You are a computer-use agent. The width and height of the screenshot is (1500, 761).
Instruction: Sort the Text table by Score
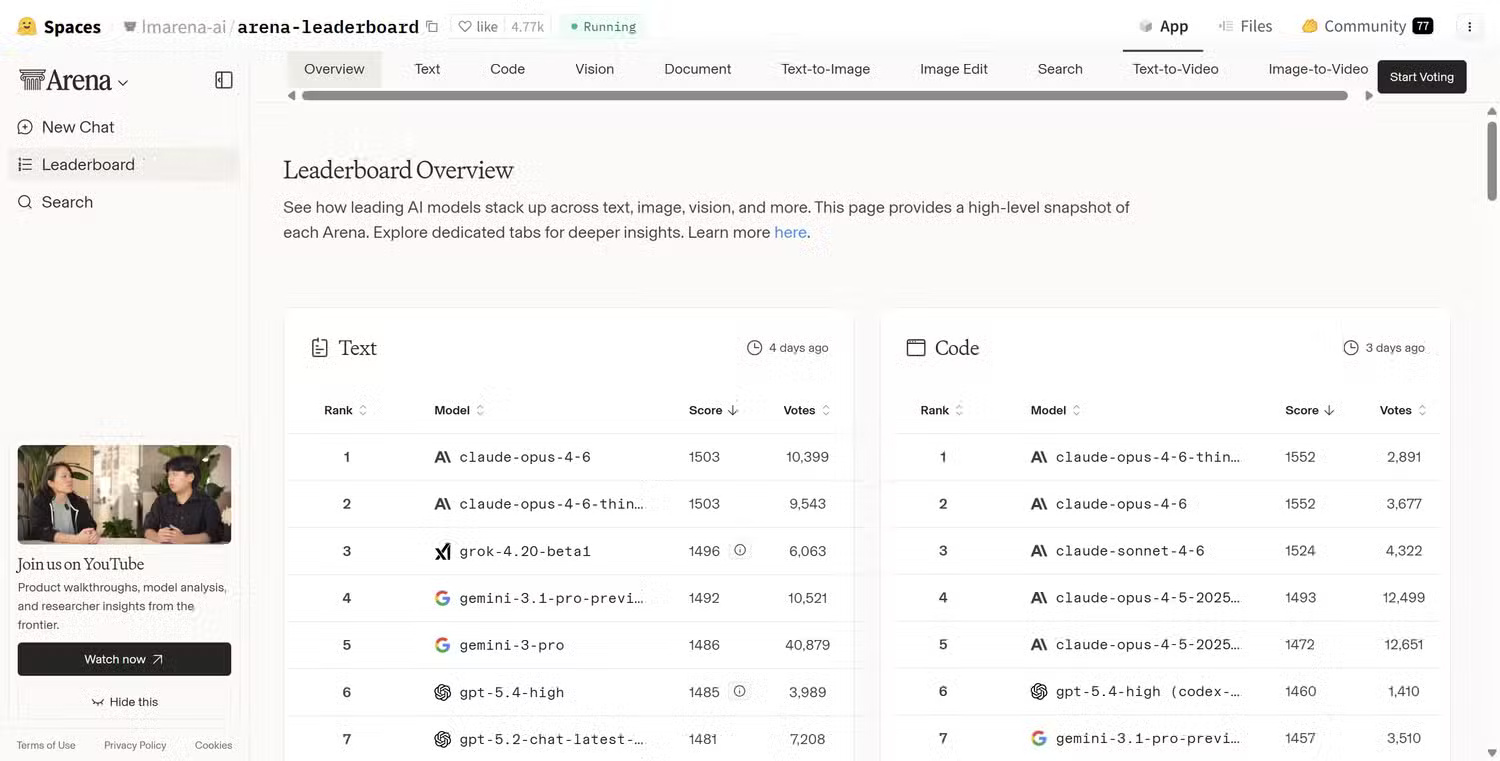click(x=713, y=410)
